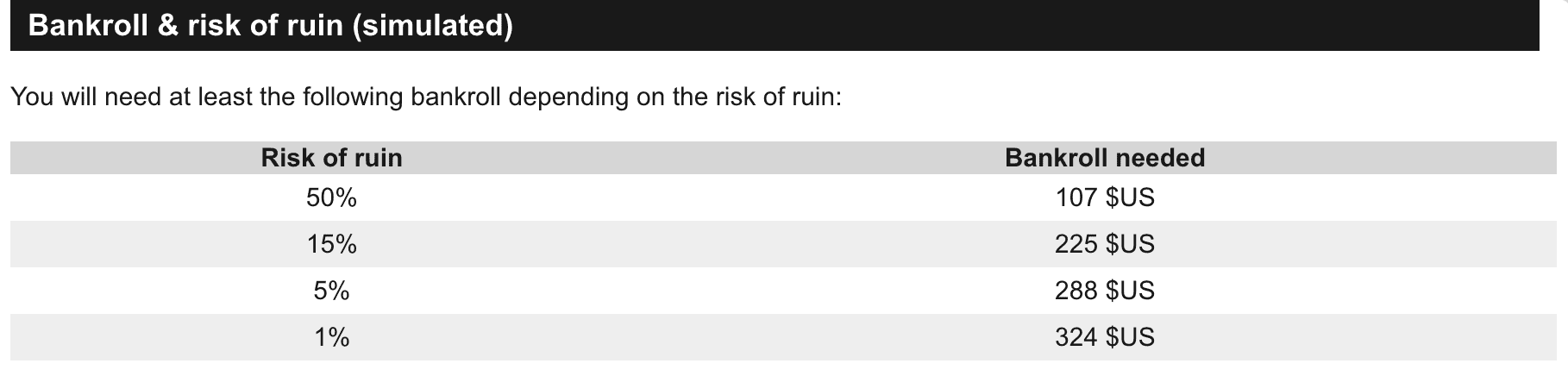Click the "Bankroll needed" column header
Screen dimensions: 1568x376
pos(1104,158)
